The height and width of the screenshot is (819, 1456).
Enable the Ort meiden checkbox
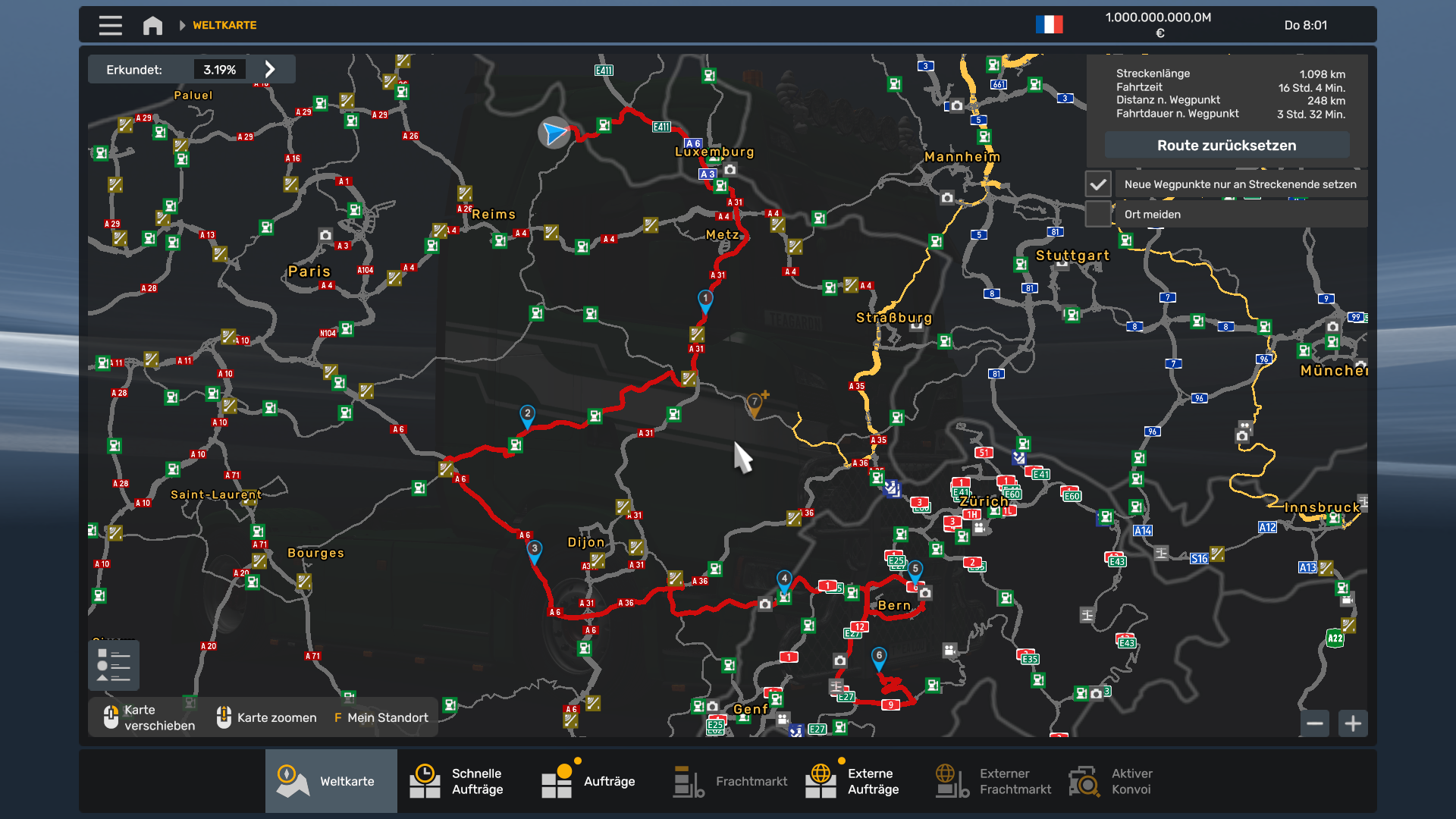point(1098,215)
